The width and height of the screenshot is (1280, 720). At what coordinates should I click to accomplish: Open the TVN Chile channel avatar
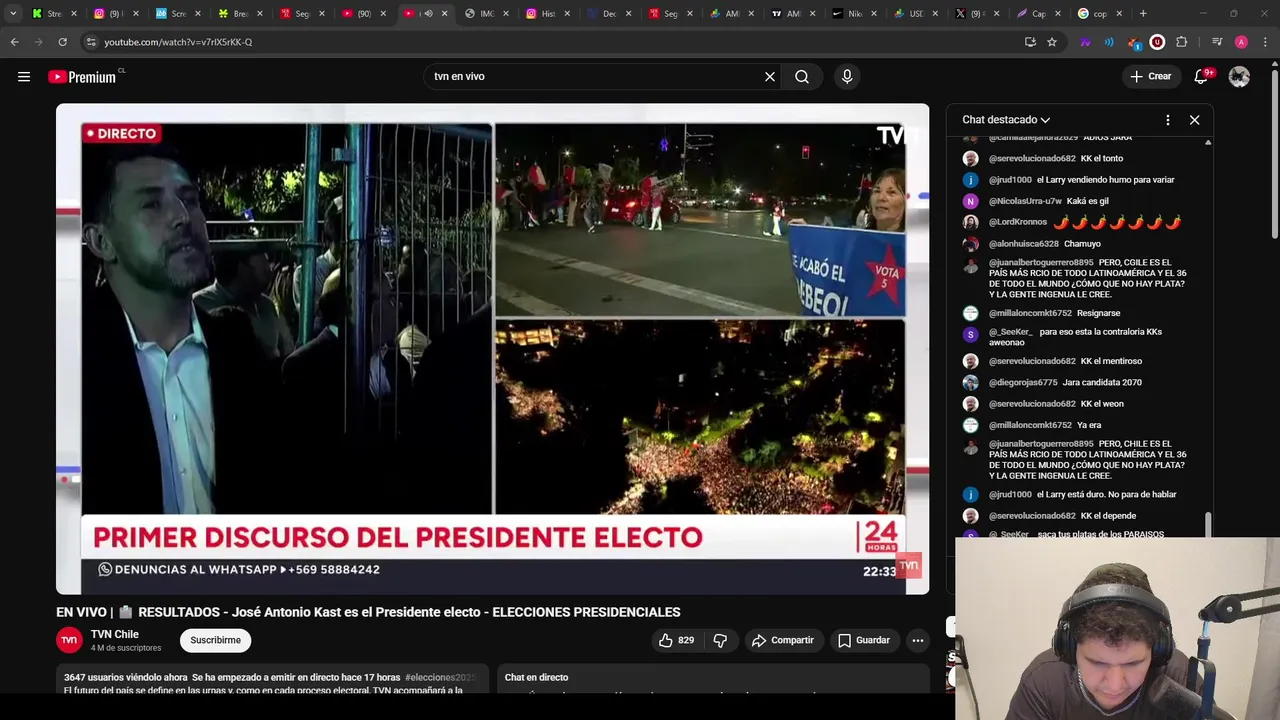click(x=69, y=640)
